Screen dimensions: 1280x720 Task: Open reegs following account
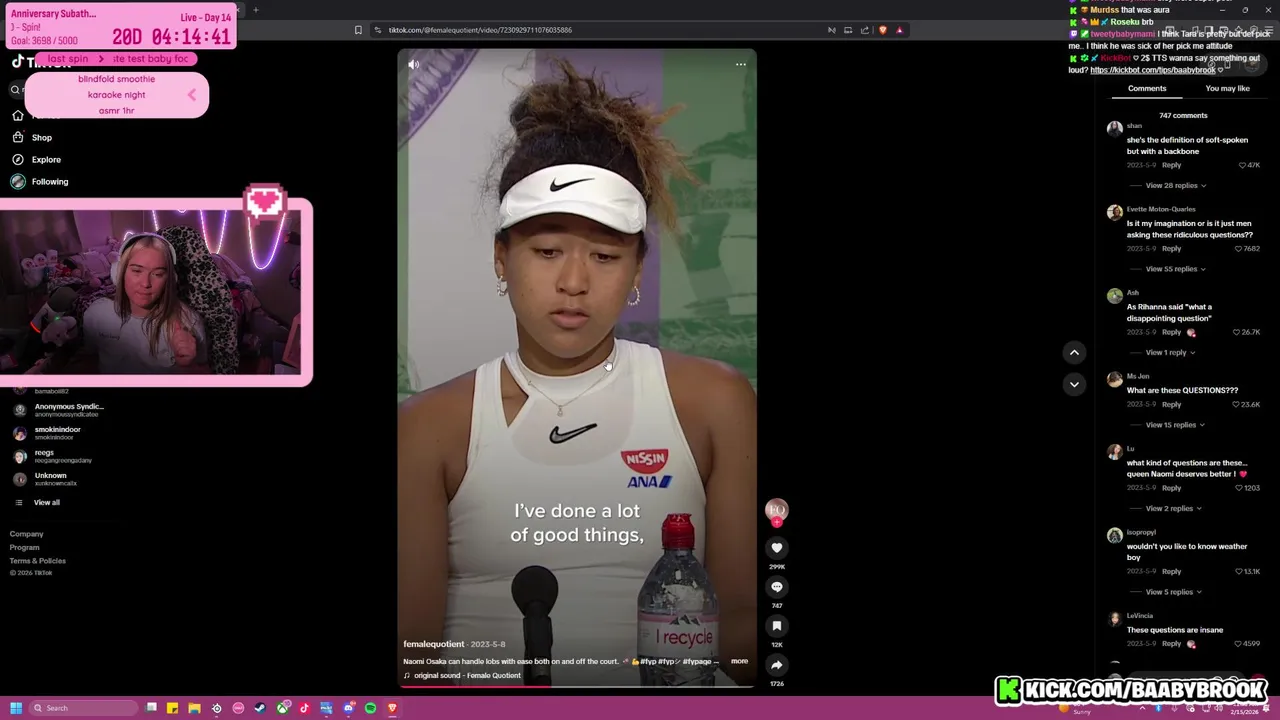coord(53,456)
